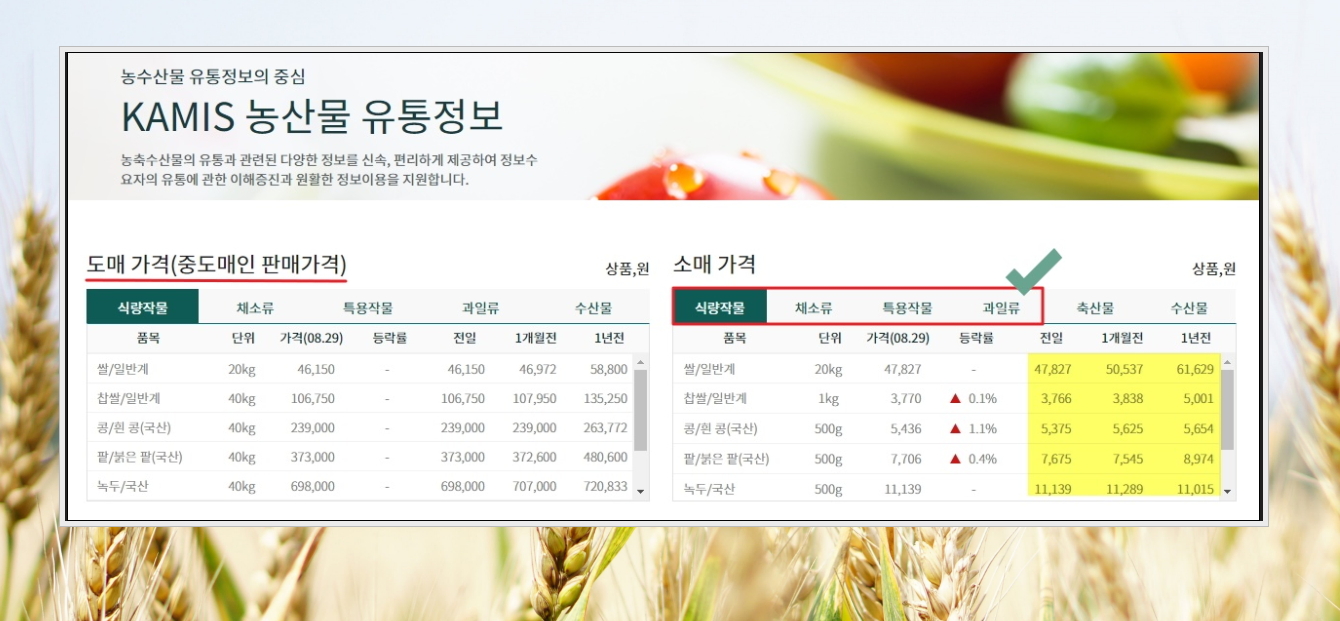1340x621 pixels.
Task: Click the up arrow of 도매 가격 scrollbar
Action: (x=641, y=361)
